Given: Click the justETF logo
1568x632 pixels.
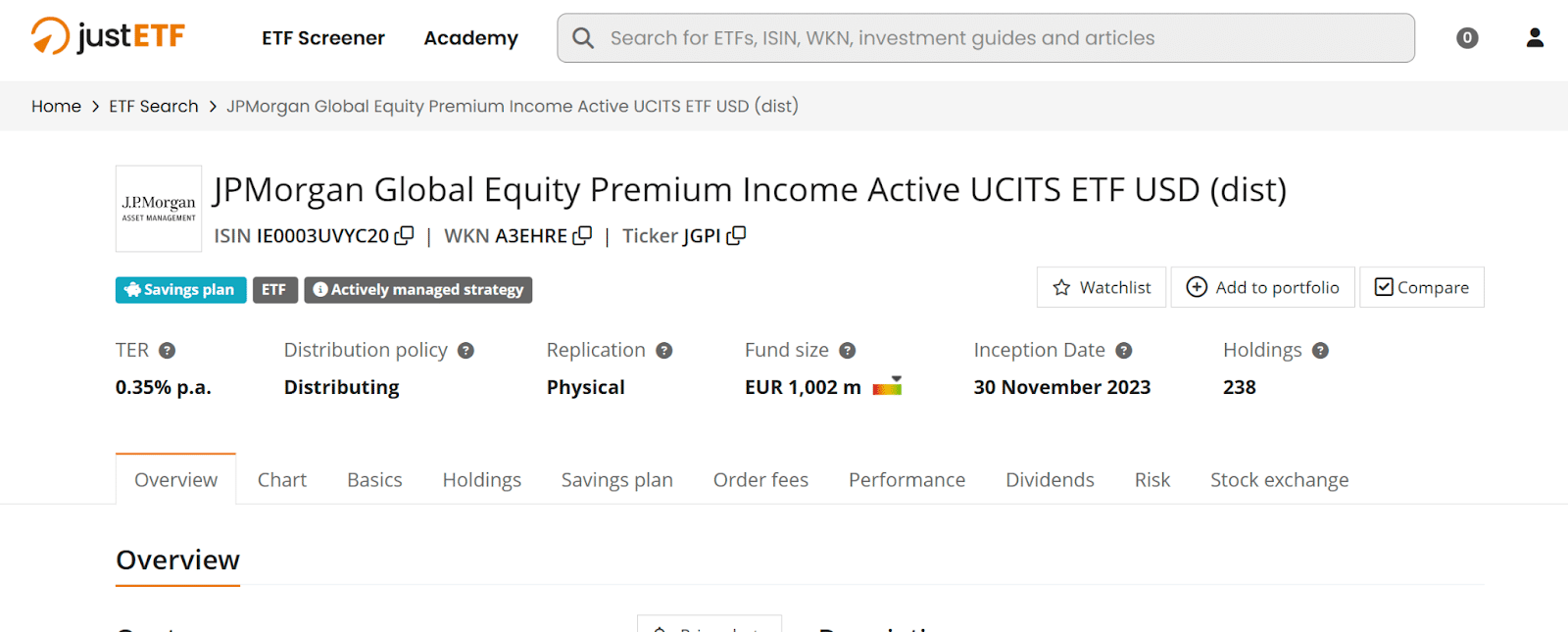Looking at the screenshot, I should pyautogui.click(x=108, y=37).
